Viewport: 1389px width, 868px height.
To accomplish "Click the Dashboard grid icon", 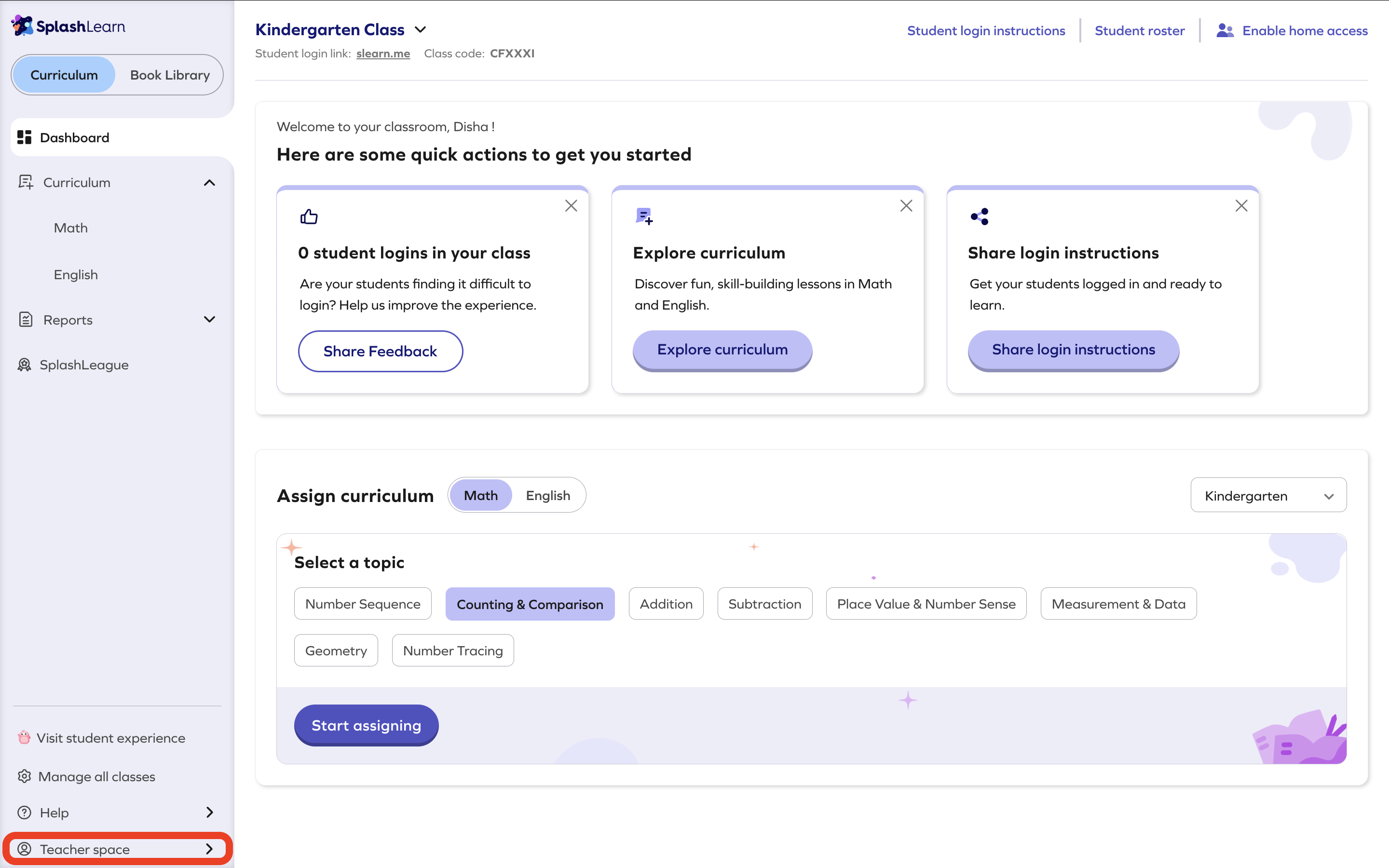I will (24, 138).
